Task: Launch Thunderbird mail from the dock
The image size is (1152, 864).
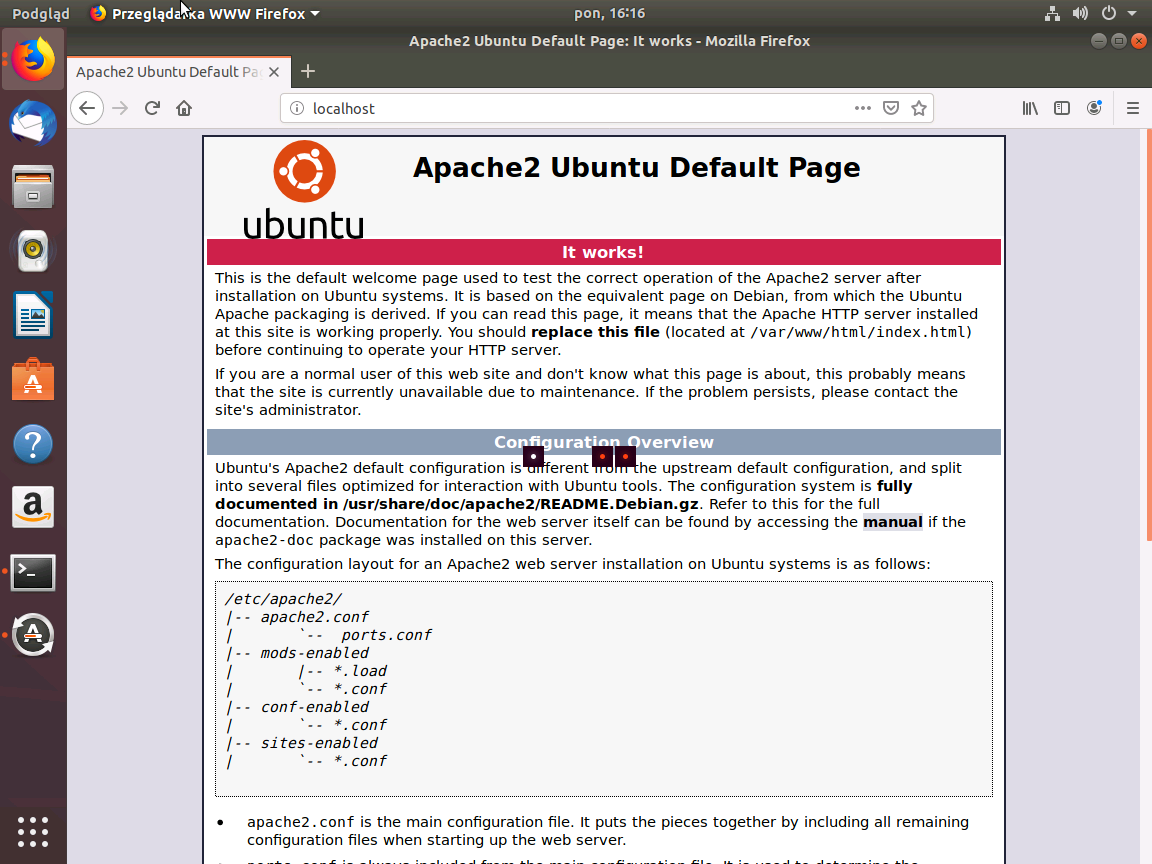Action: pyautogui.click(x=33, y=123)
